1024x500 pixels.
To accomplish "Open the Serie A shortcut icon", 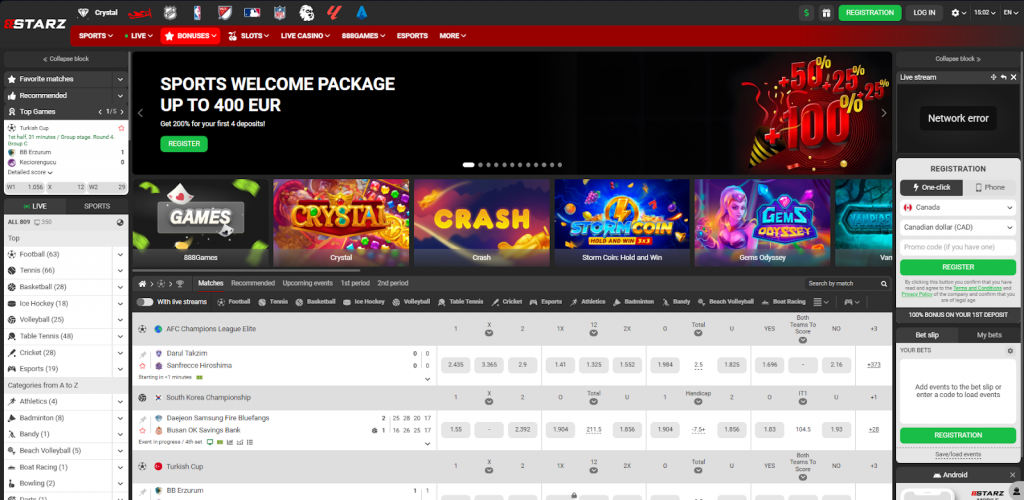I will (x=362, y=12).
